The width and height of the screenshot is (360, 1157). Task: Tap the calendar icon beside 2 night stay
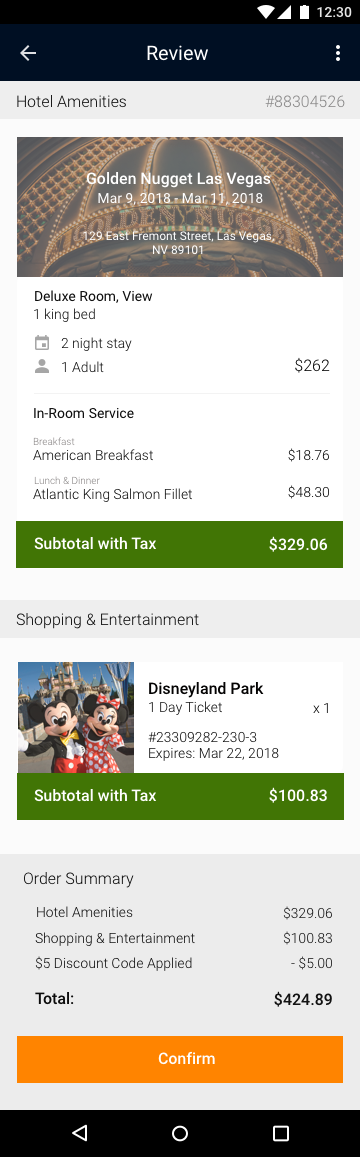(x=43, y=343)
